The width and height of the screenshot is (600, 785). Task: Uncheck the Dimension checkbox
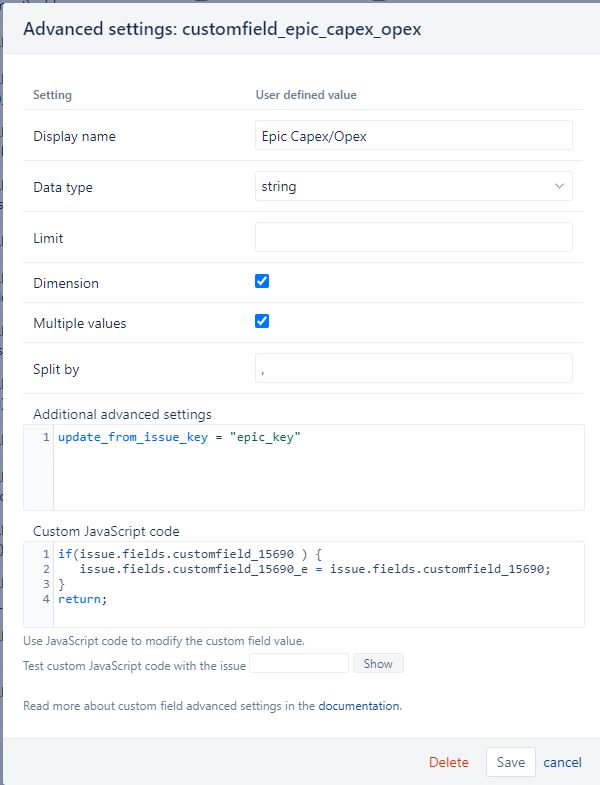262,281
